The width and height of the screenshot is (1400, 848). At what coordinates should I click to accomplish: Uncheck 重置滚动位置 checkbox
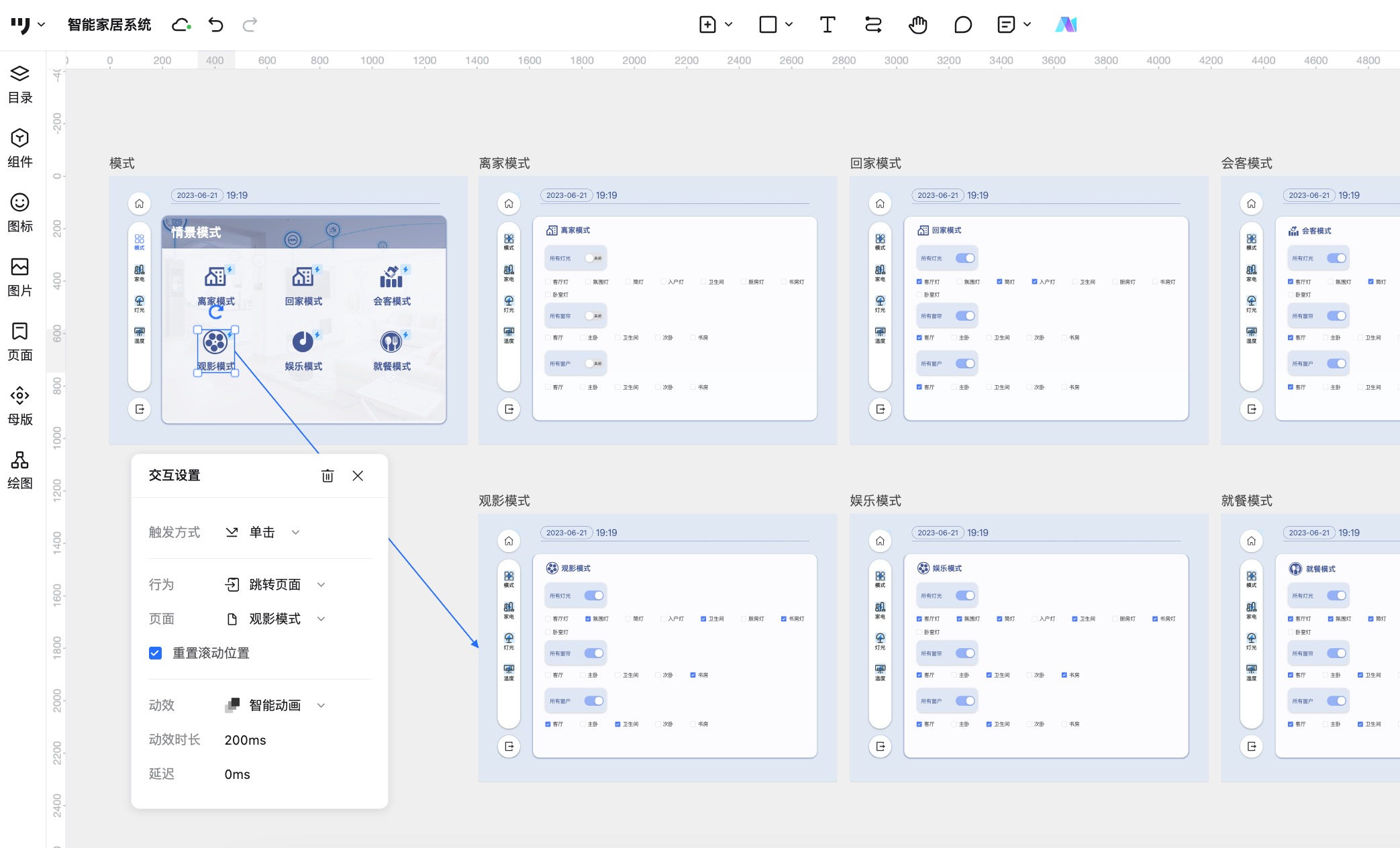155,653
